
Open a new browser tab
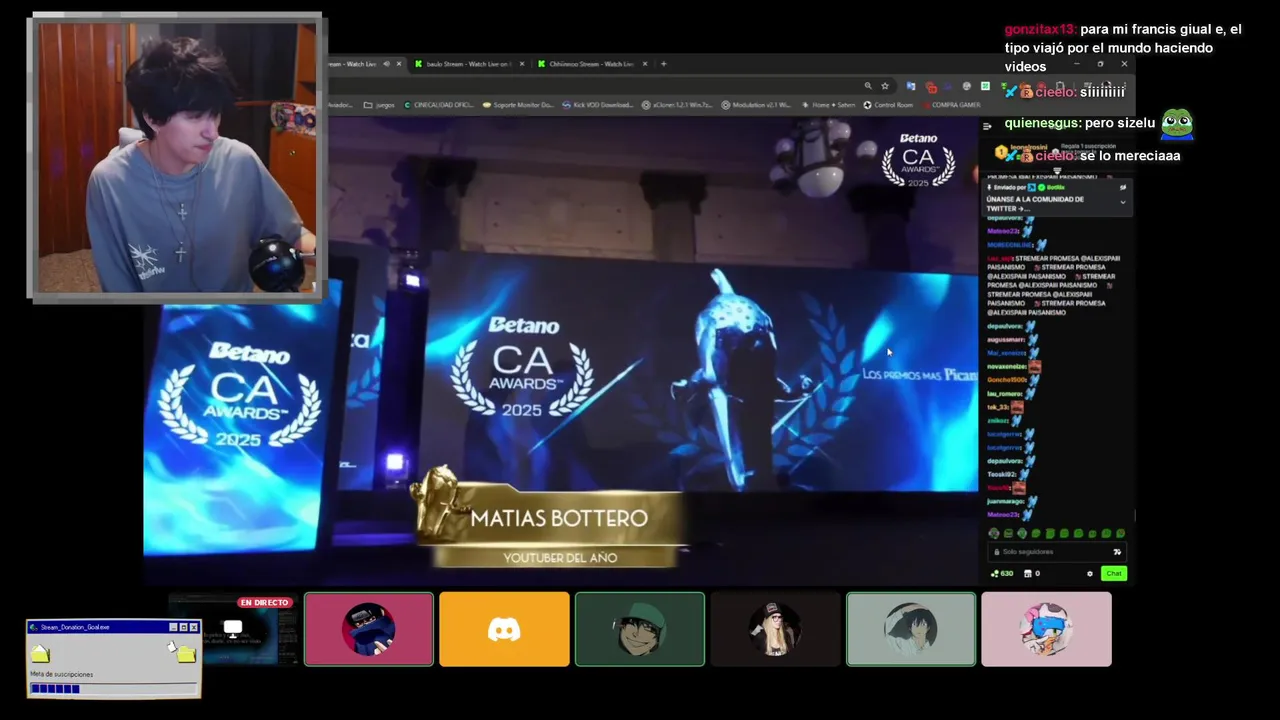tap(664, 64)
